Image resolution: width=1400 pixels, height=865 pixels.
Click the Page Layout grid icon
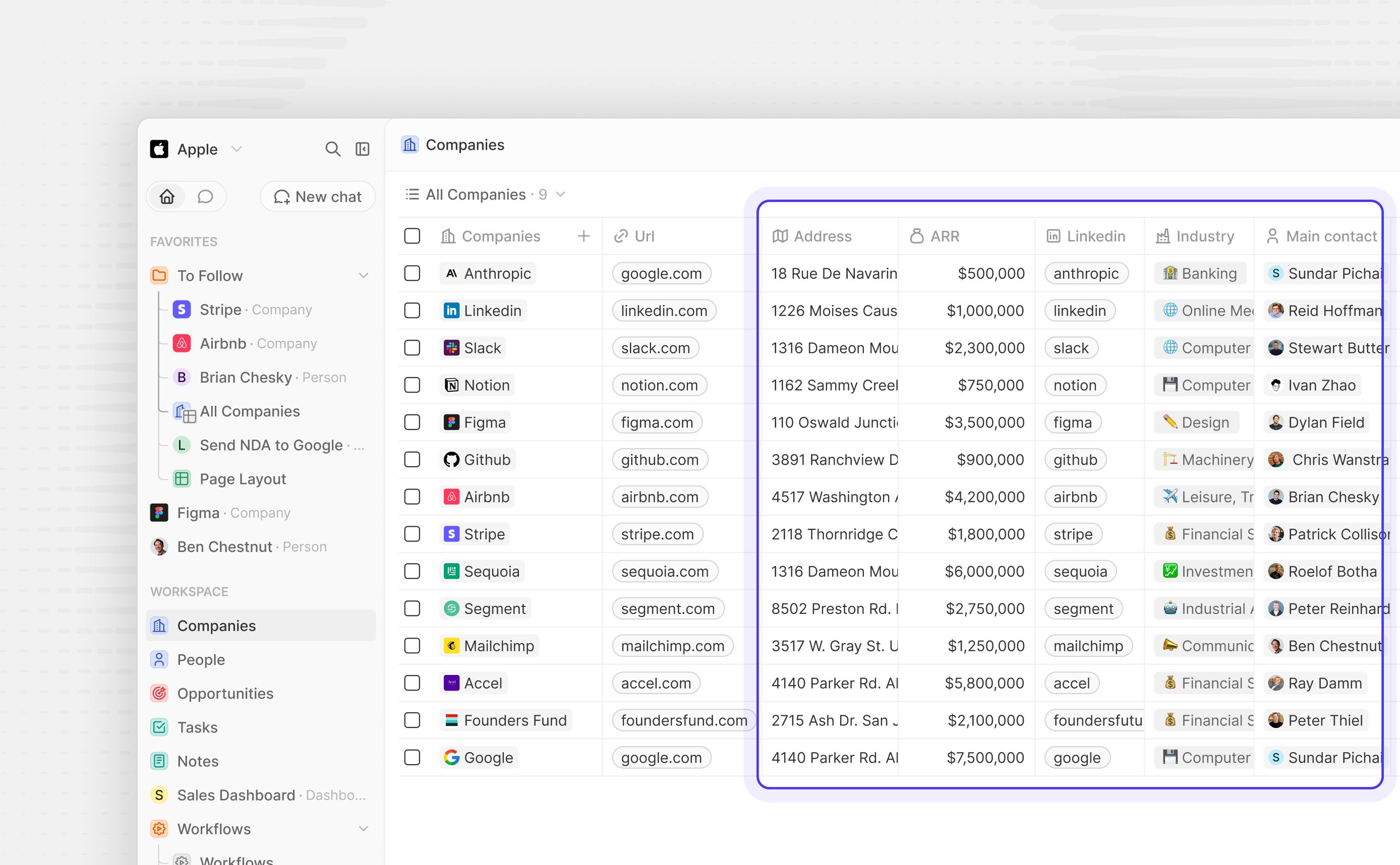click(x=182, y=479)
